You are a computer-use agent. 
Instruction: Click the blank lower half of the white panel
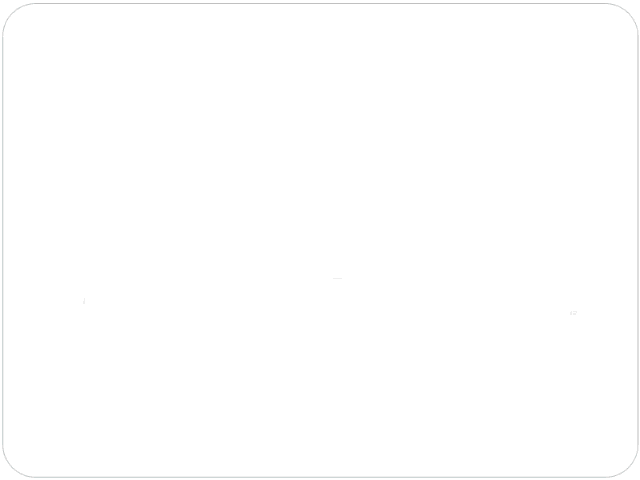(320, 388)
